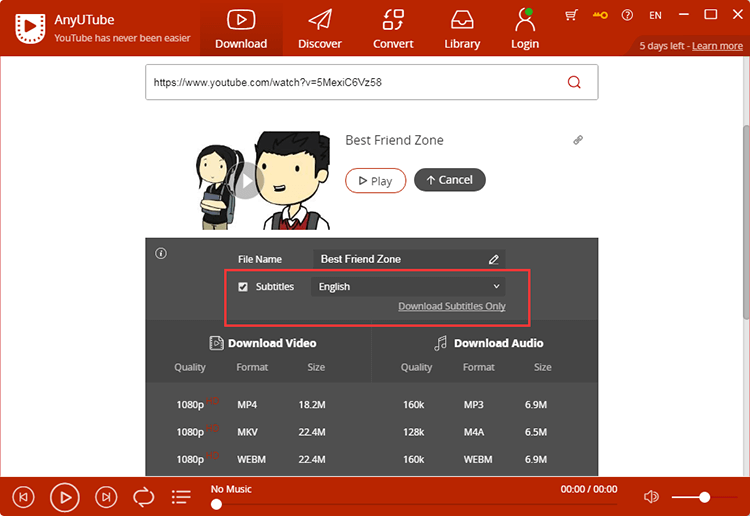Uncheck the Subtitles checkbox

click(243, 287)
